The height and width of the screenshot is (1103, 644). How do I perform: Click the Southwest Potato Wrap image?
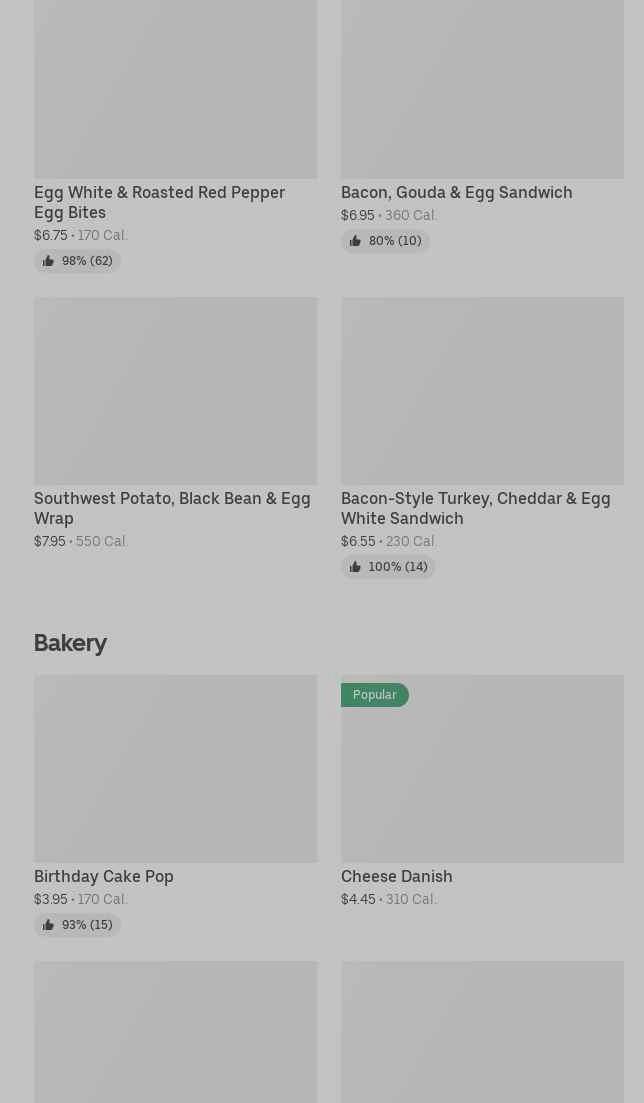(x=175, y=390)
